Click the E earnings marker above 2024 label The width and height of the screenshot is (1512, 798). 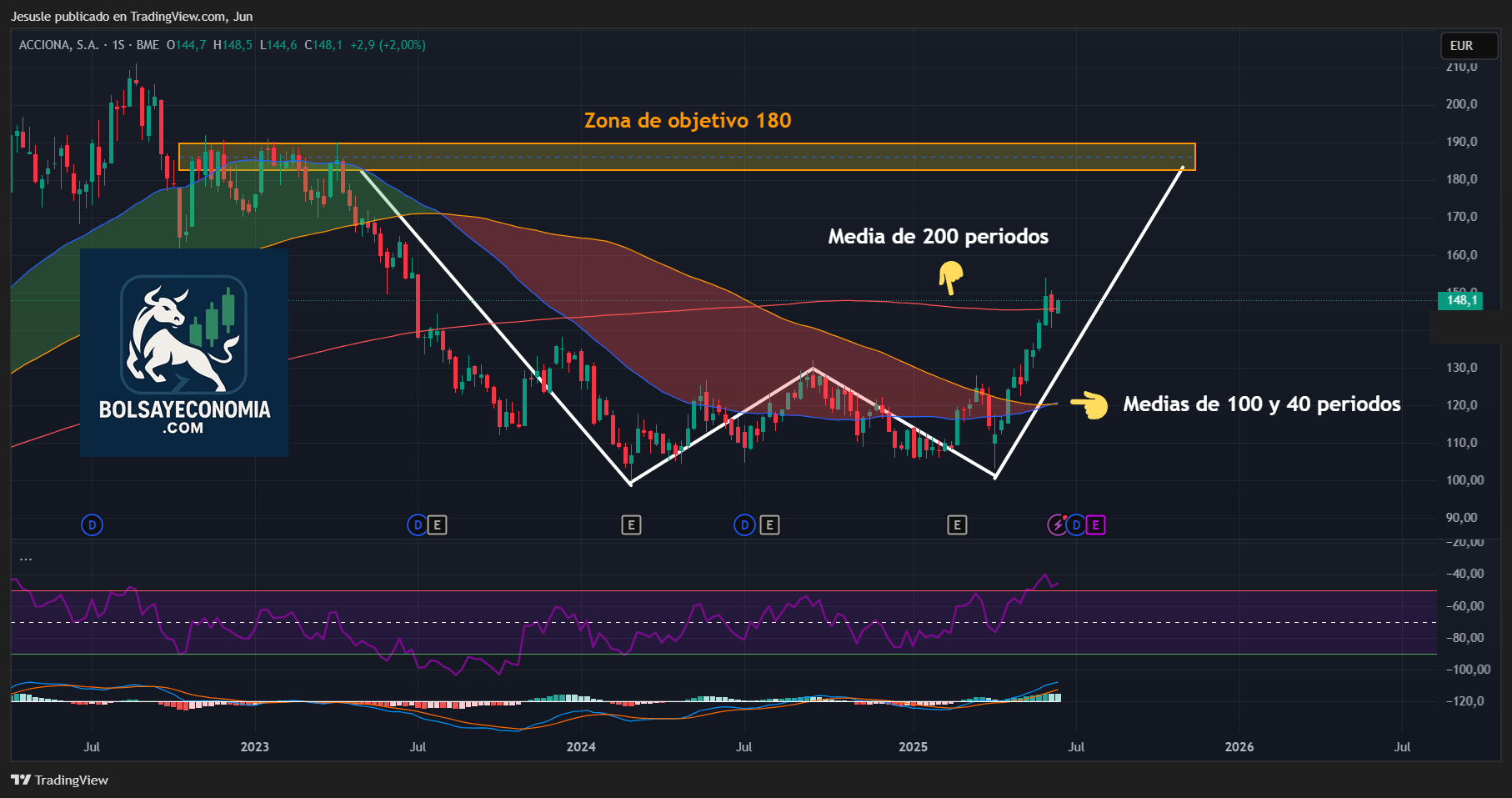[631, 524]
